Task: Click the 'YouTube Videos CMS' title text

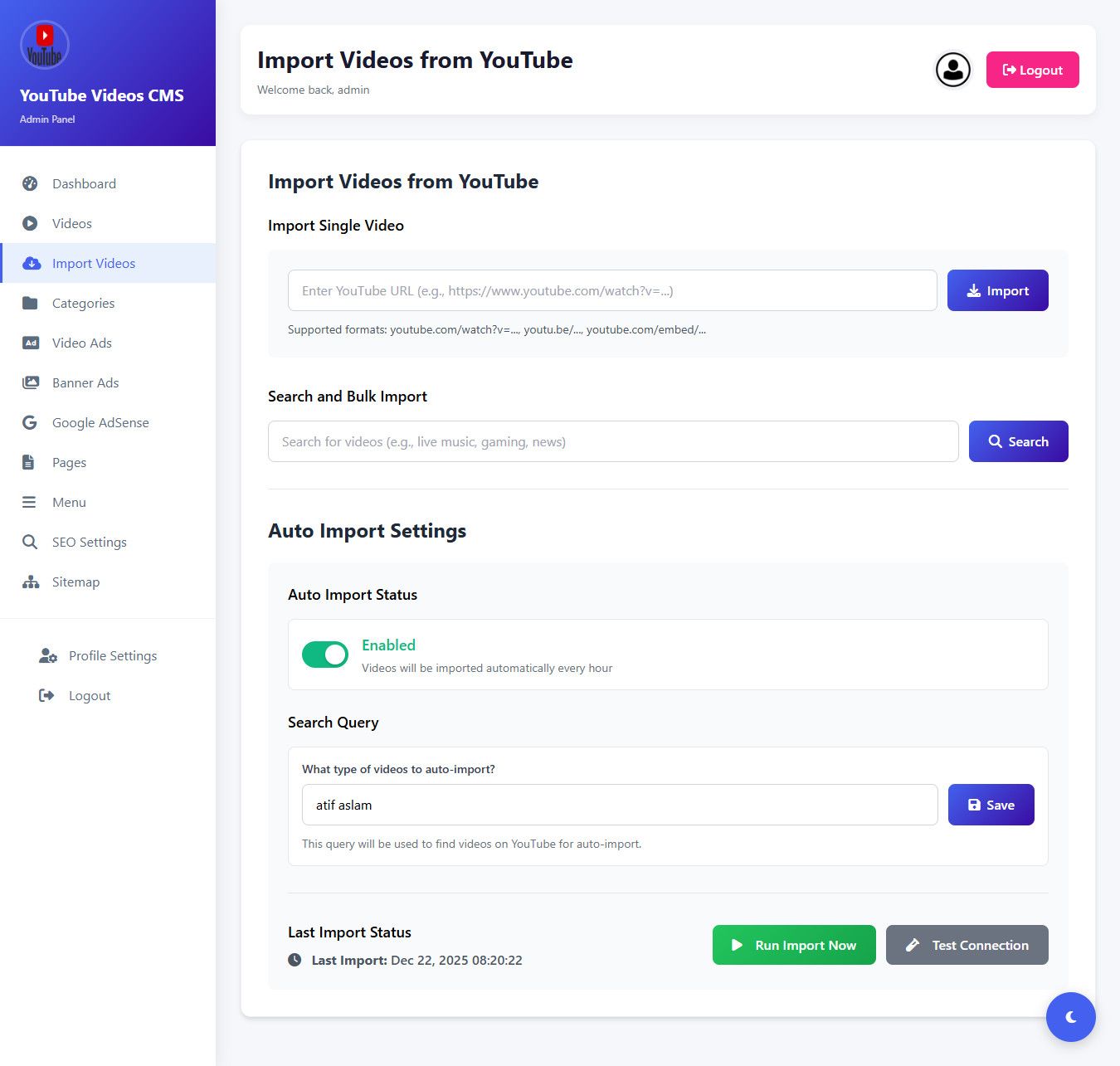Action: point(102,95)
